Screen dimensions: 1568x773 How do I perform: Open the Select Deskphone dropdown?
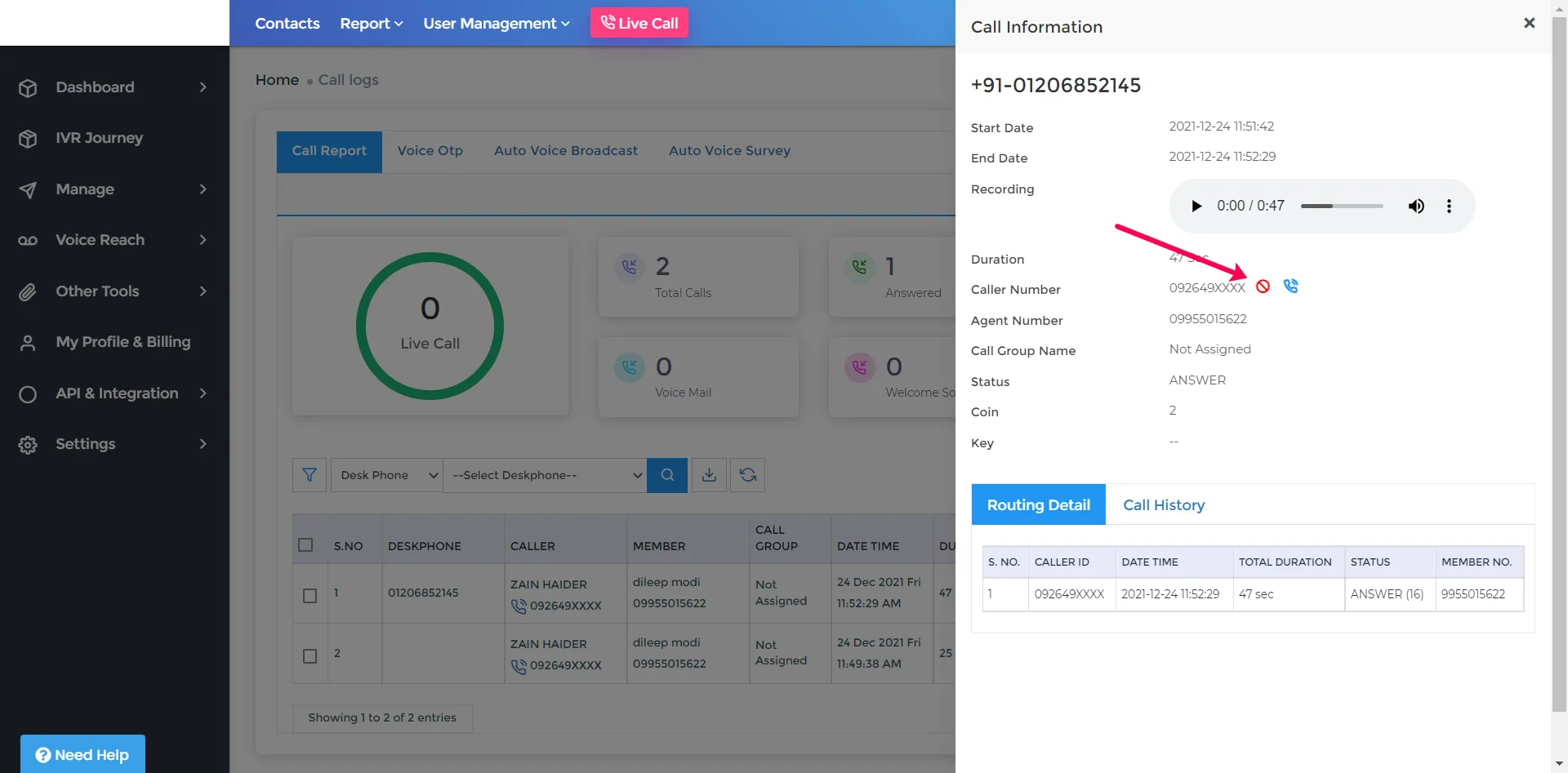click(x=545, y=475)
